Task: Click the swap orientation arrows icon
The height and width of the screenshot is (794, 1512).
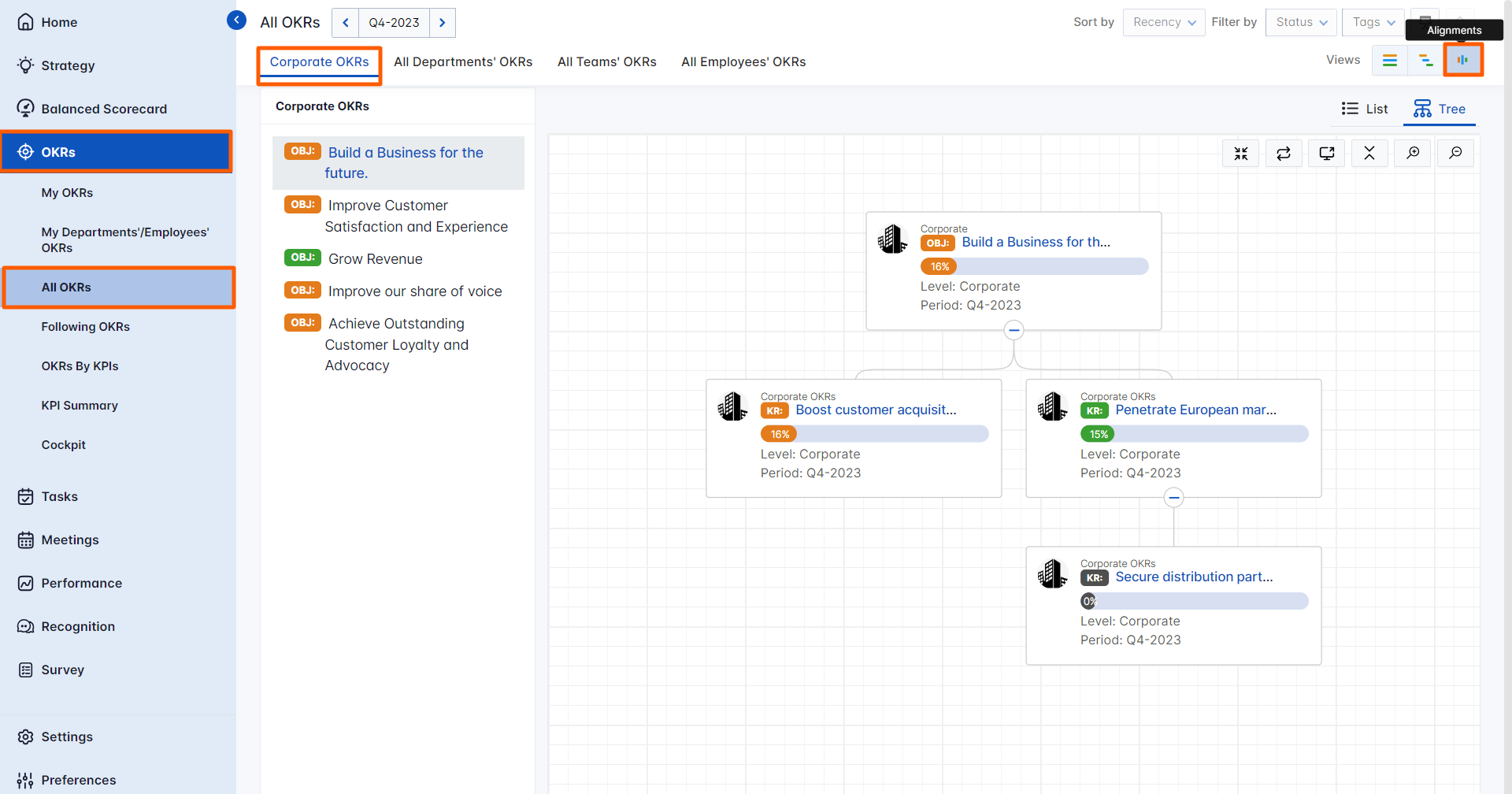Action: click(x=1284, y=153)
